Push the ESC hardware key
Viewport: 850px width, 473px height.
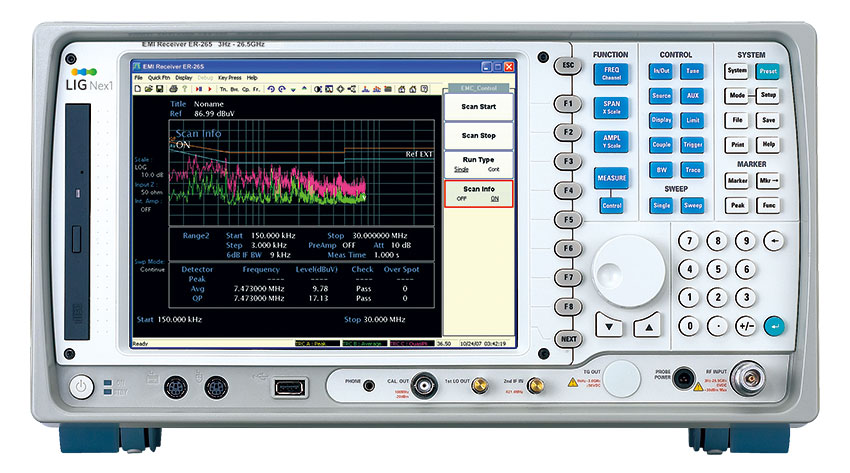coord(568,66)
